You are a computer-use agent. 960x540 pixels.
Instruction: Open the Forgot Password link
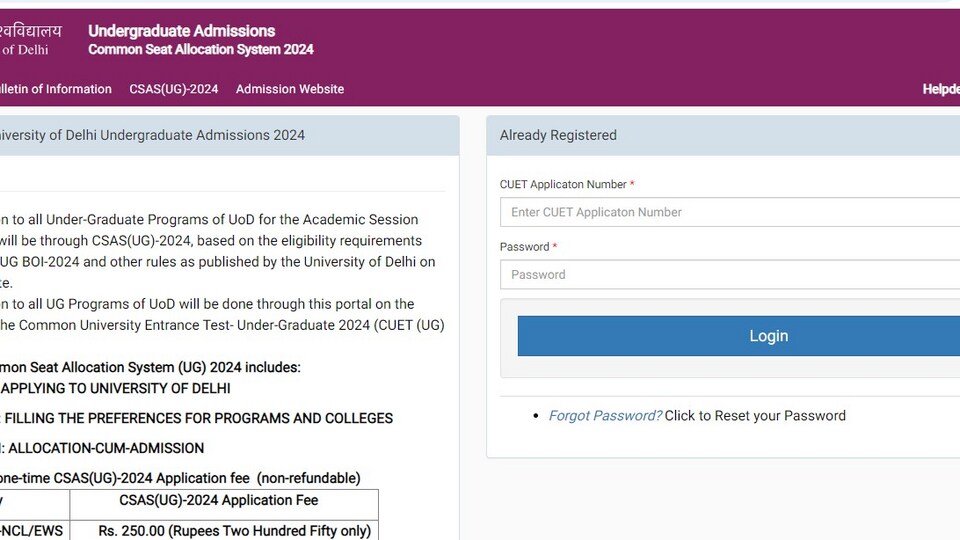coord(605,416)
